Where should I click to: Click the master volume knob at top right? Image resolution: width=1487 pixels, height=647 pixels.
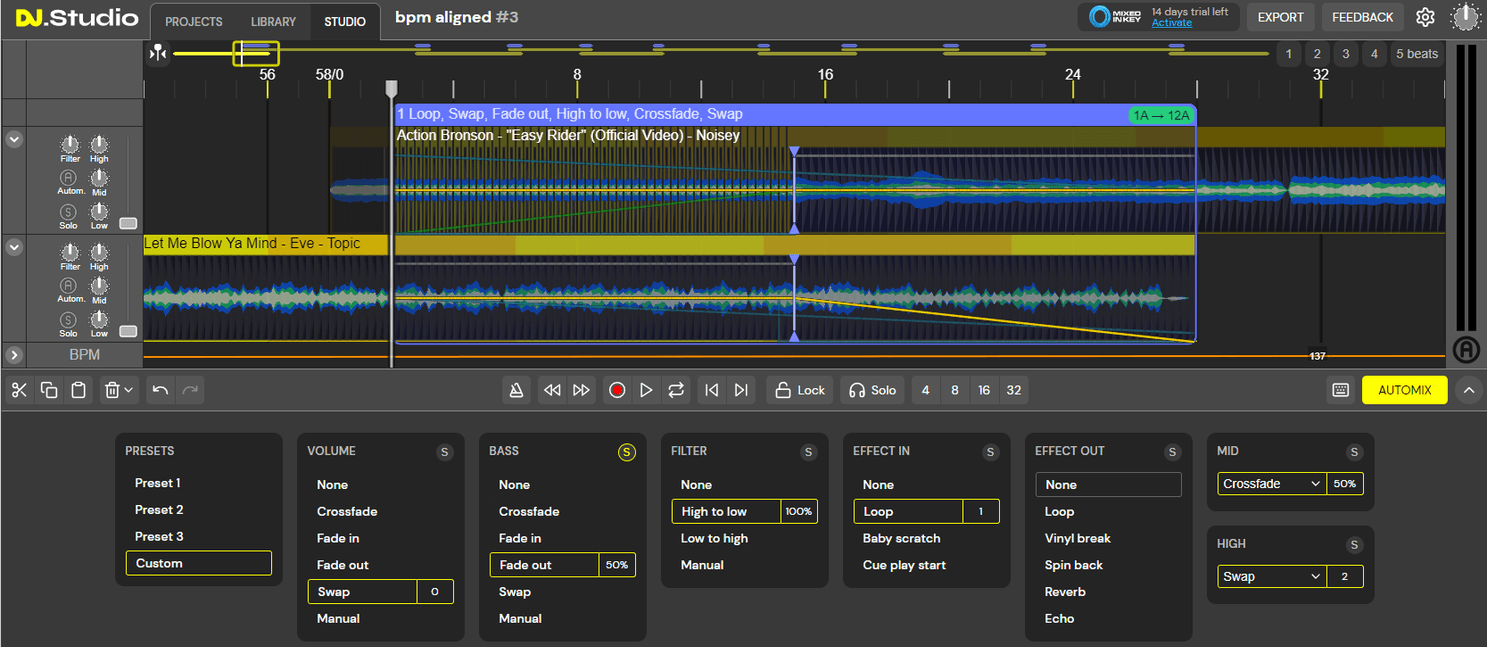pos(1464,17)
